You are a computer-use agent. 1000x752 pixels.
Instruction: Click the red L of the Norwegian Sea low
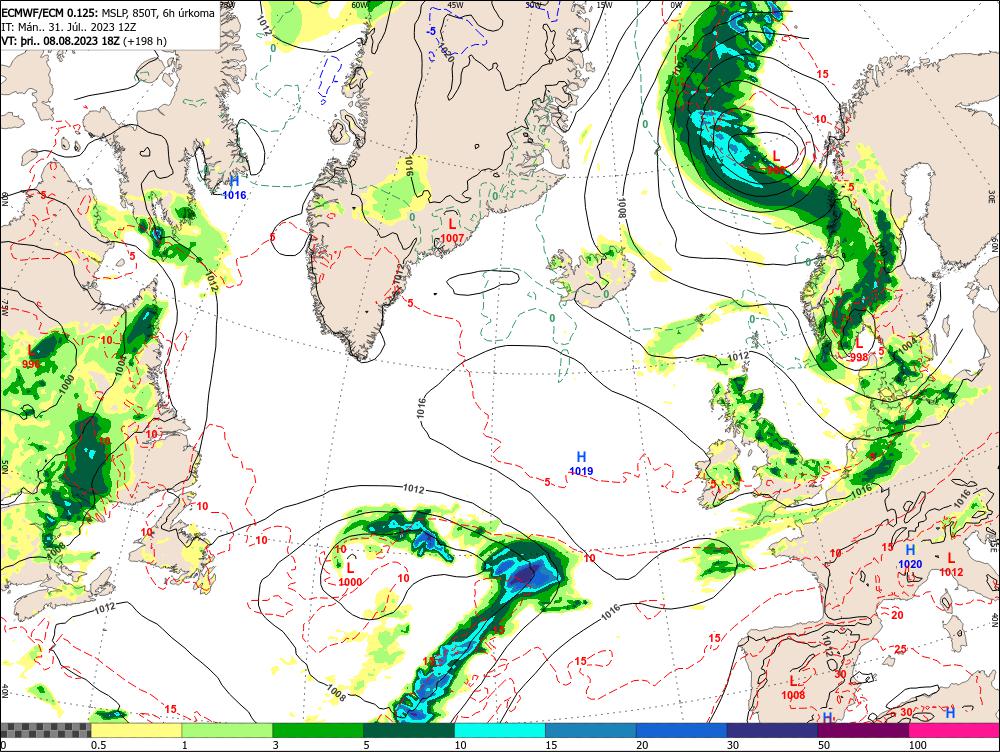[776, 156]
